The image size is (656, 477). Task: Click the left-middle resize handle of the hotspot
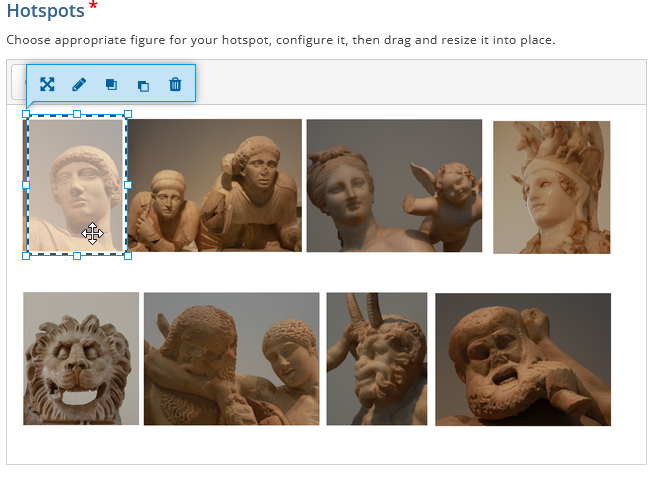(x=26, y=185)
